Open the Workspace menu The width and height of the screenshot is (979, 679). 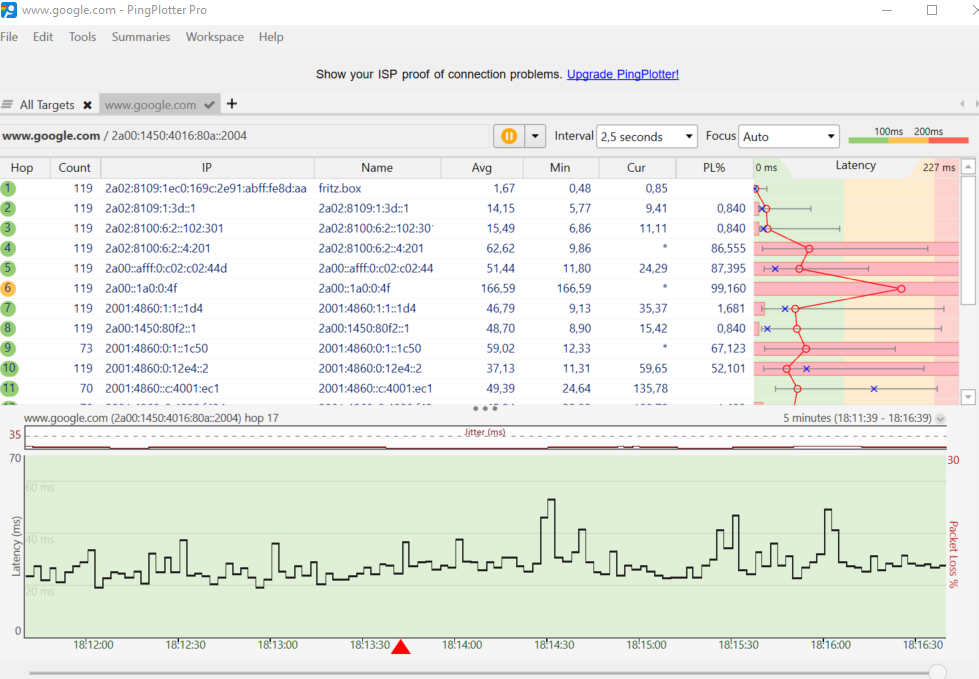click(x=215, y=37)
